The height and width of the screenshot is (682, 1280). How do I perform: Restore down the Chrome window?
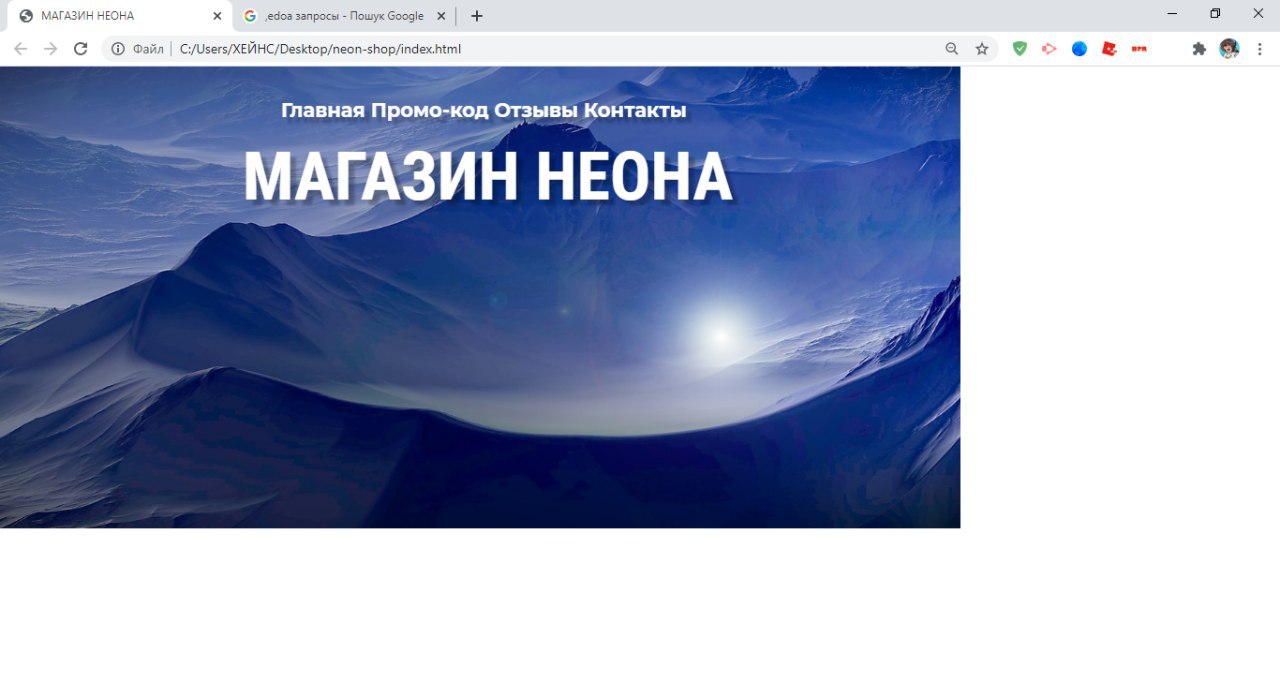click(x=1215, y=13)
